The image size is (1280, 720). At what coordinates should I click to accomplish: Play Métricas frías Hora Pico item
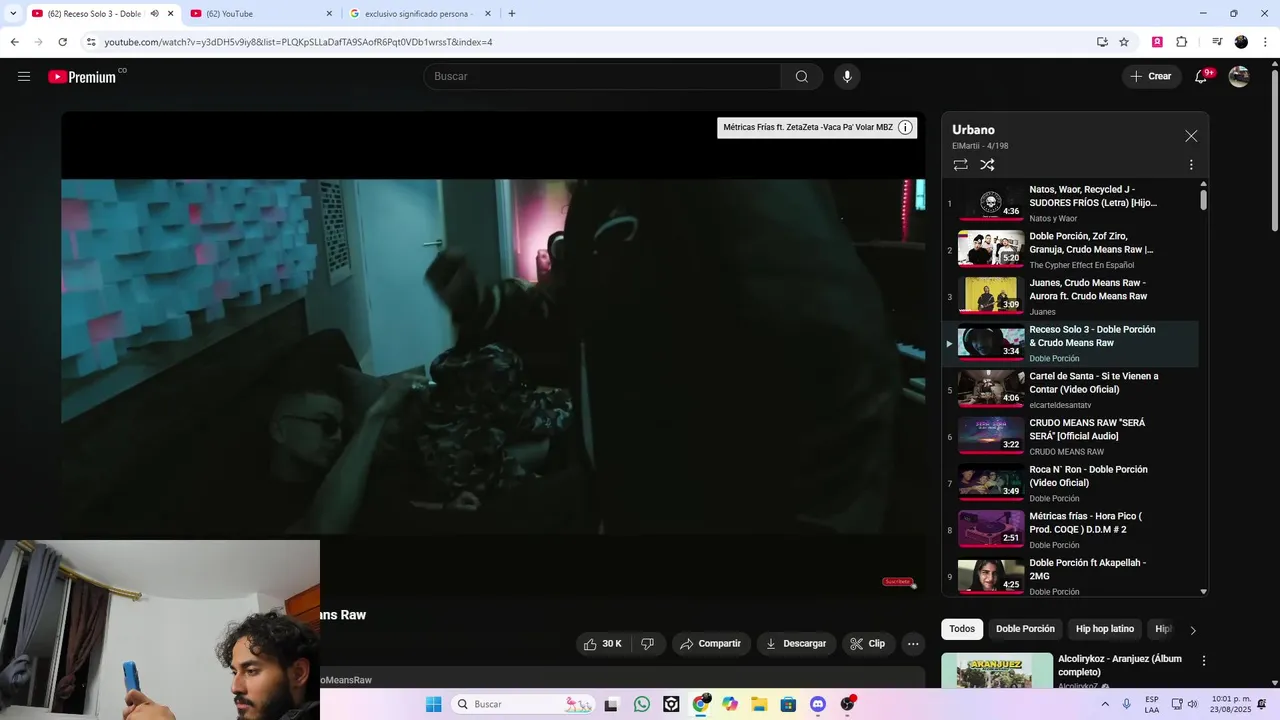point(1071,530)
